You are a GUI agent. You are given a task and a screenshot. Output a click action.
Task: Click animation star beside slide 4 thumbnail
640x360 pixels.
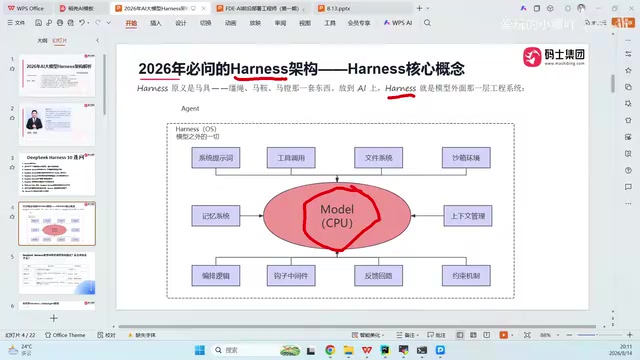click(x=12, y=217)
